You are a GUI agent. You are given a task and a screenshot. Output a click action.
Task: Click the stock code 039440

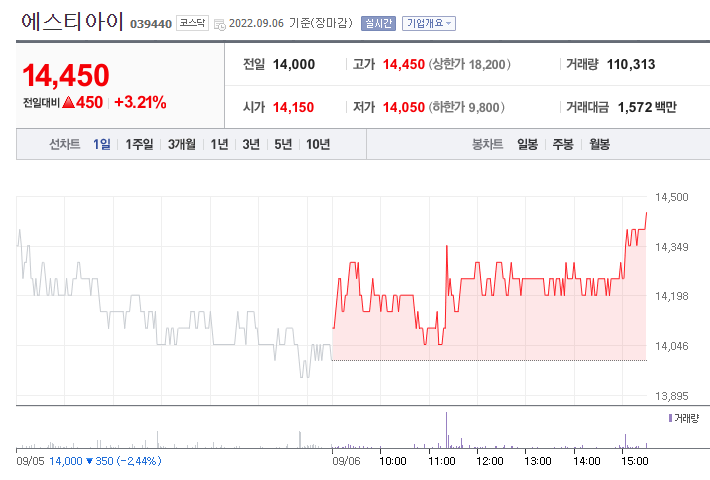(x=151, y=24)
